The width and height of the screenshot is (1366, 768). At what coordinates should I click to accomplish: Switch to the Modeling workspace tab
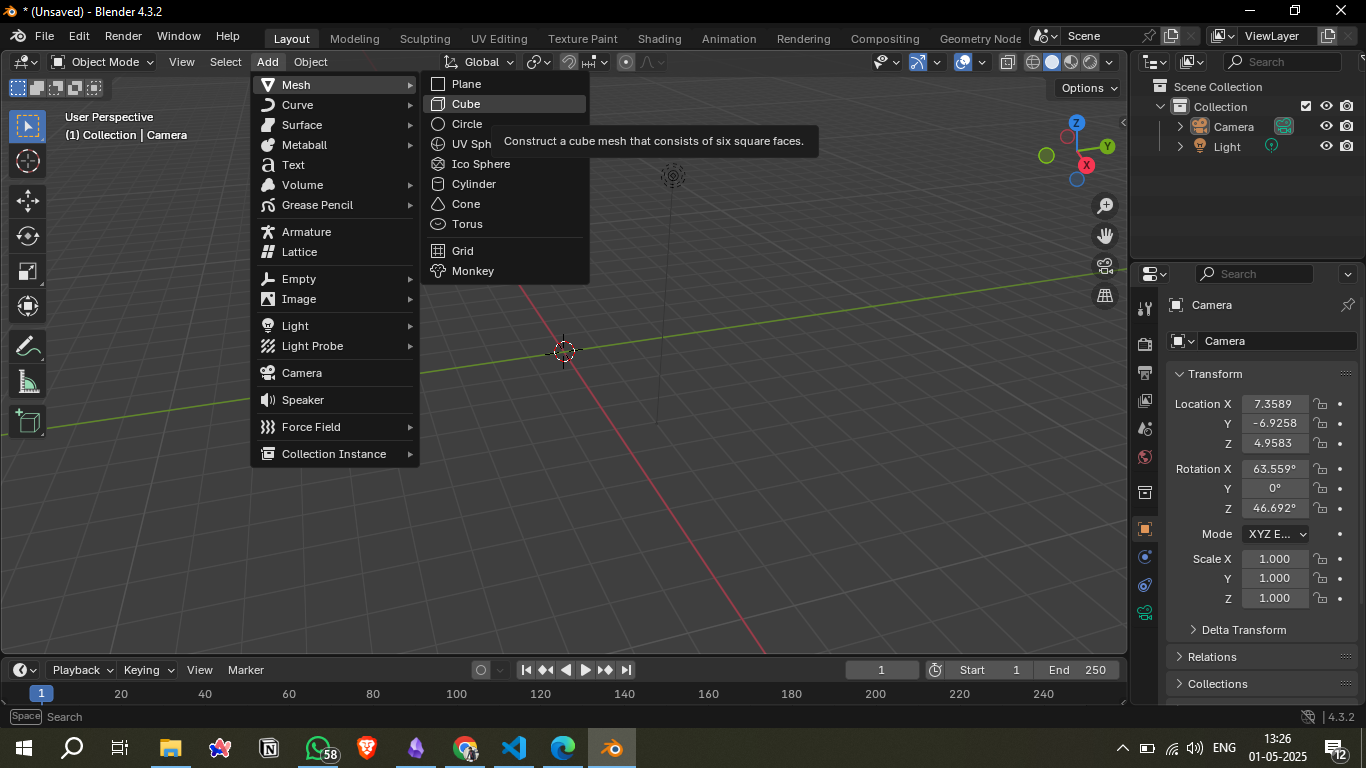[354, 39]
